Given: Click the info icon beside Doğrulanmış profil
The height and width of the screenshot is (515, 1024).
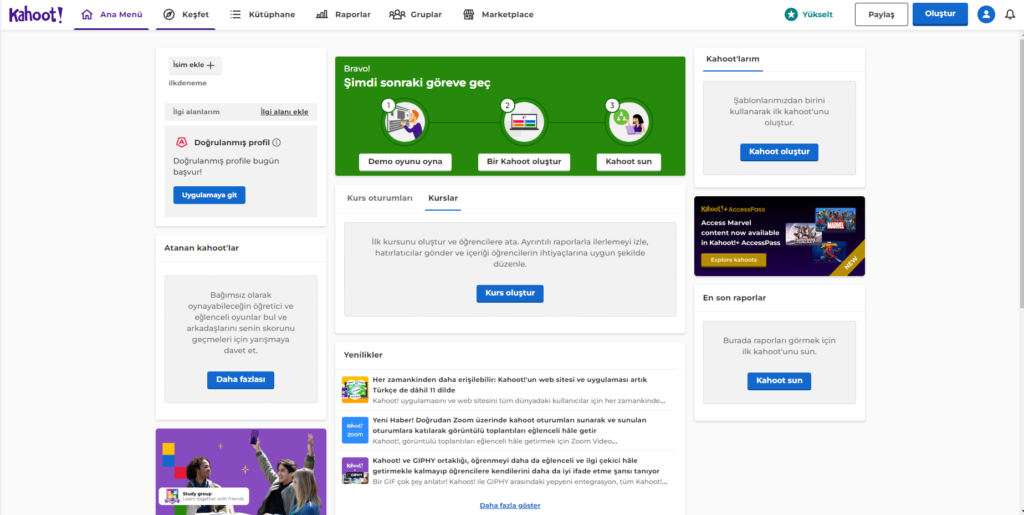Looking at the screenshot, I should [x=276, y=142].
